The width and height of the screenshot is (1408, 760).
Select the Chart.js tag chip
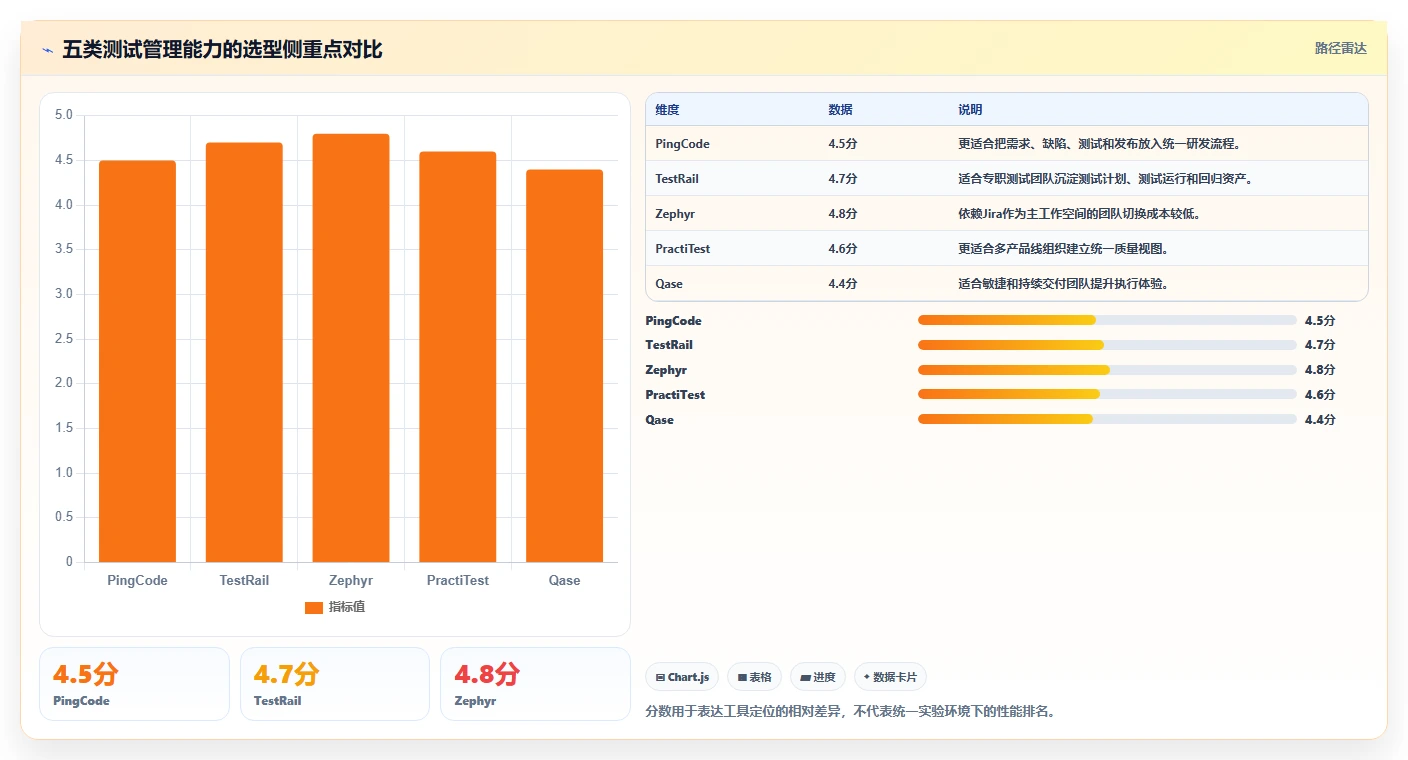[x=682, y=677]
